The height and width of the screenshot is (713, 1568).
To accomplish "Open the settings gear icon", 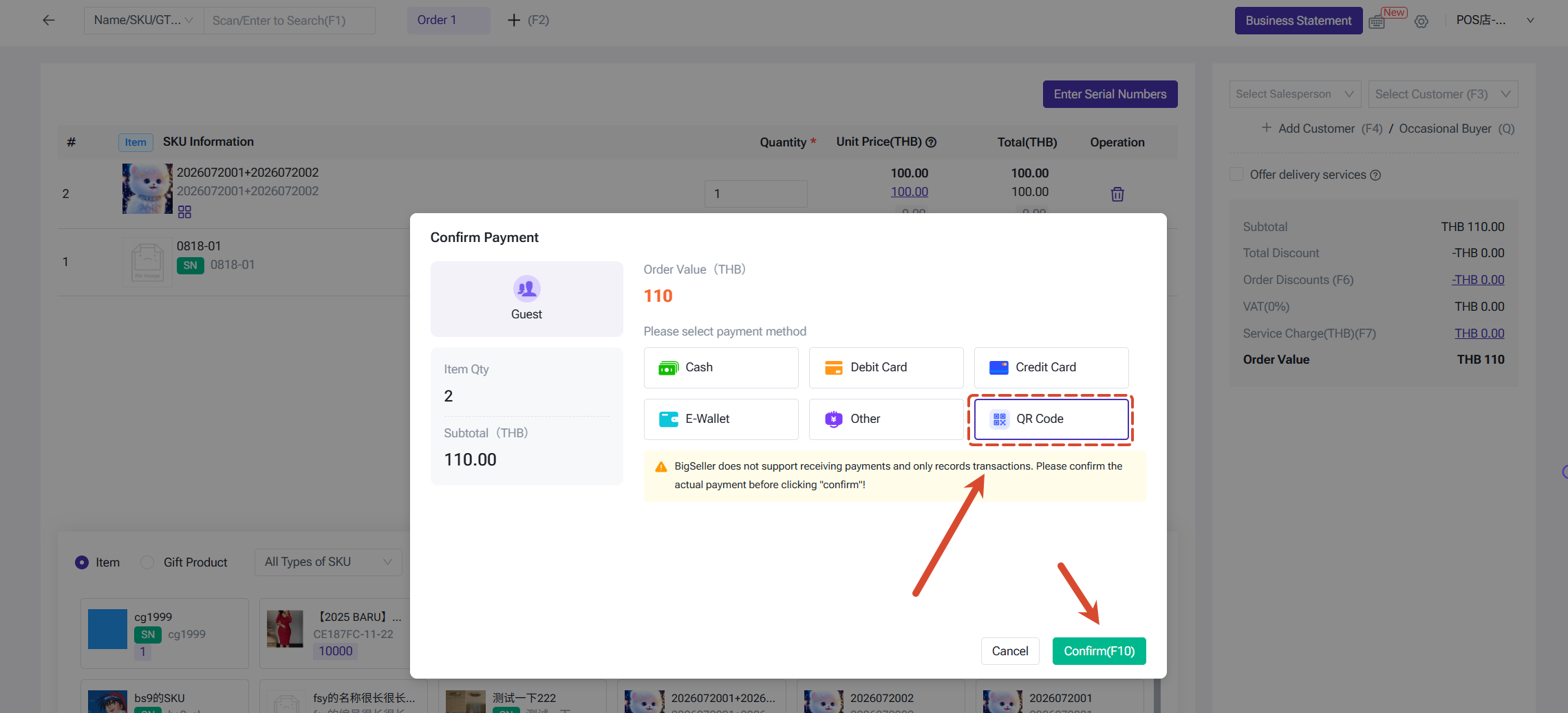I will pos(1421,21).
